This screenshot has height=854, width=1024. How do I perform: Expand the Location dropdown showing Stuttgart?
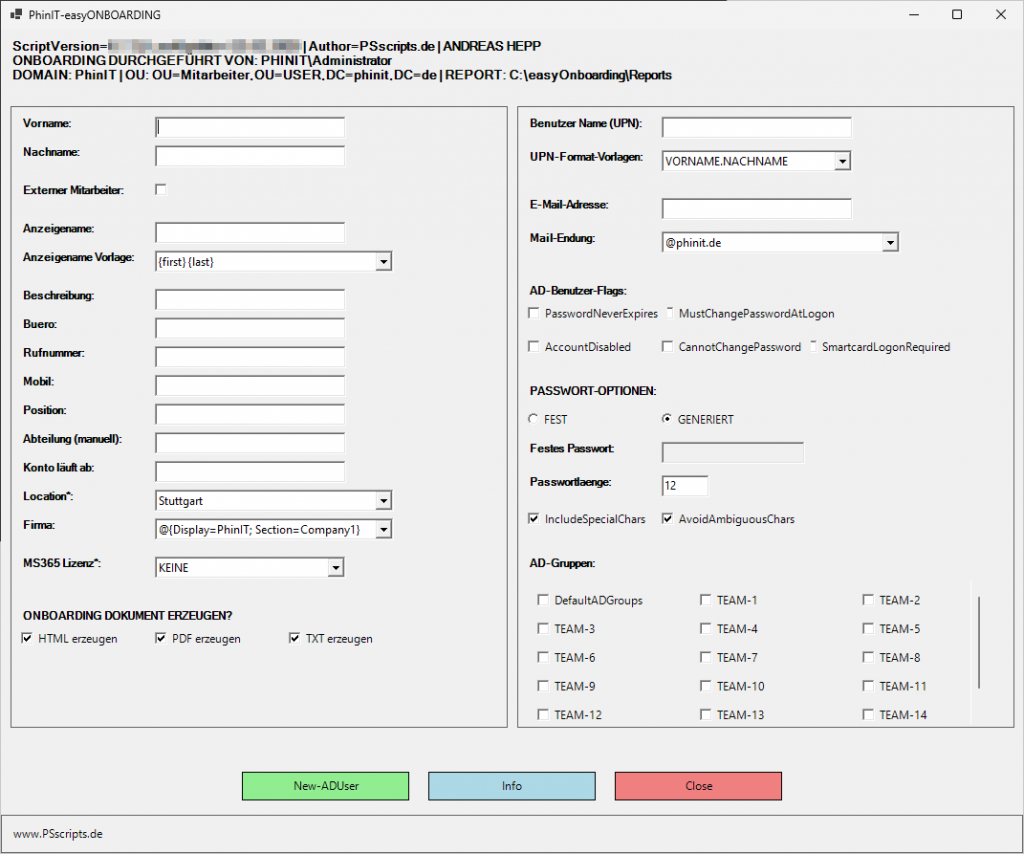coord(382,500)
